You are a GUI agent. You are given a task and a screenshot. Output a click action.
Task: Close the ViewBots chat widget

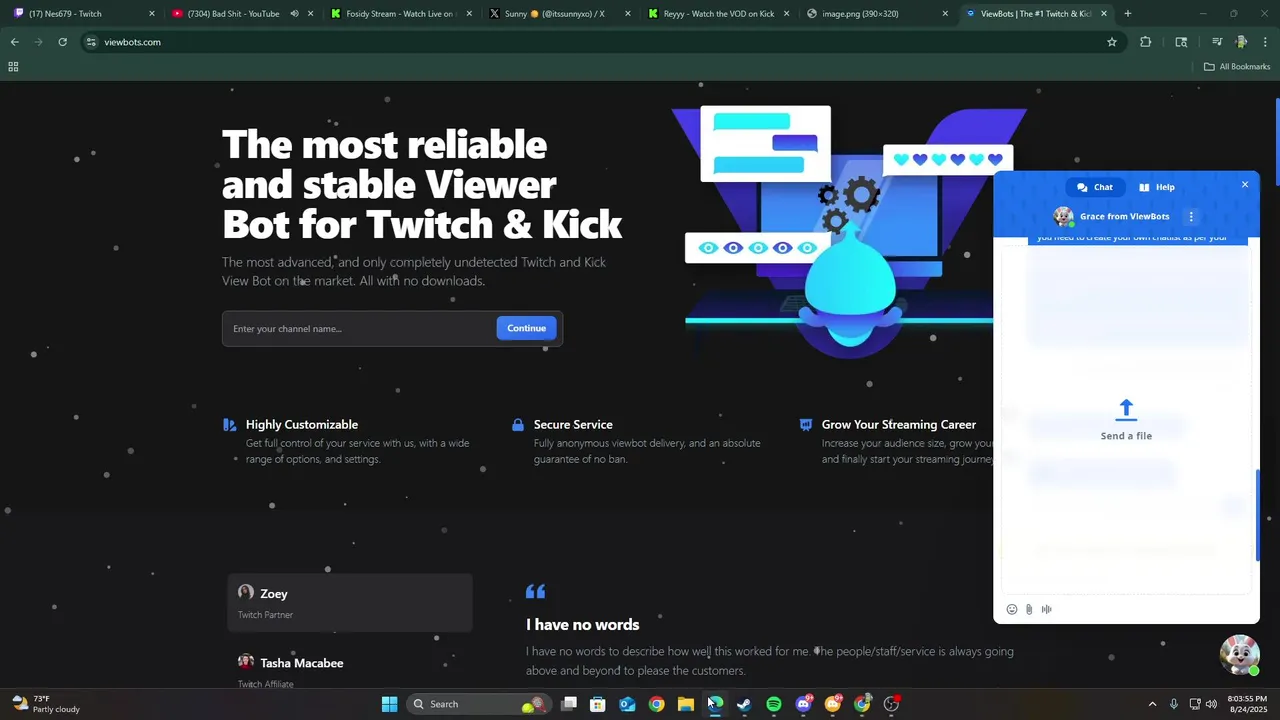point(1245,184)
